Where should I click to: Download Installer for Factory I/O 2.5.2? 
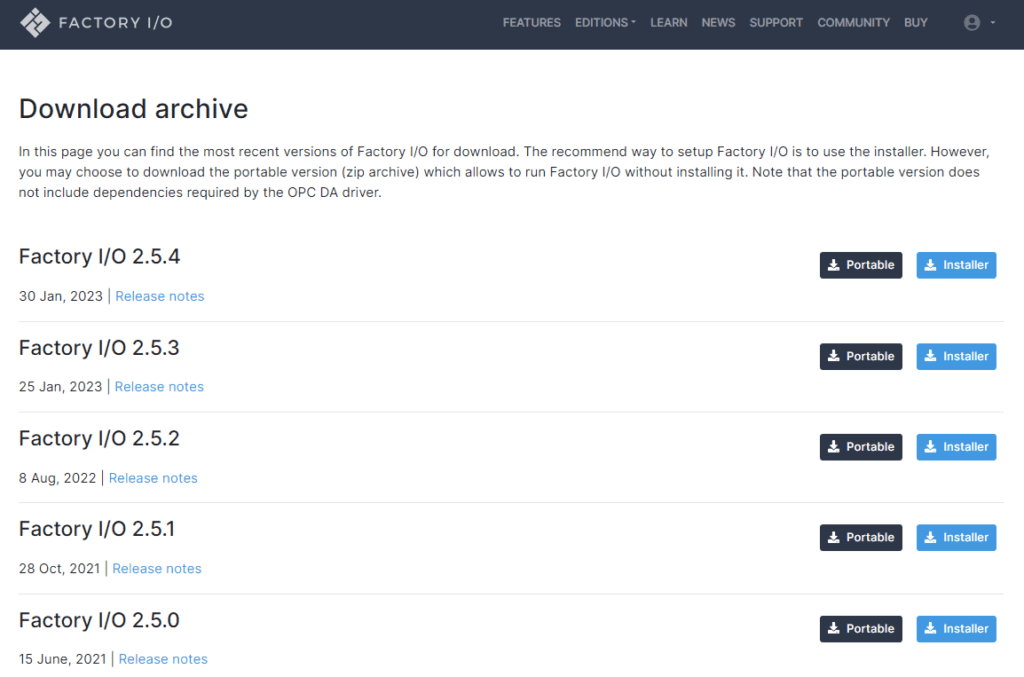[x=956, y=447]
